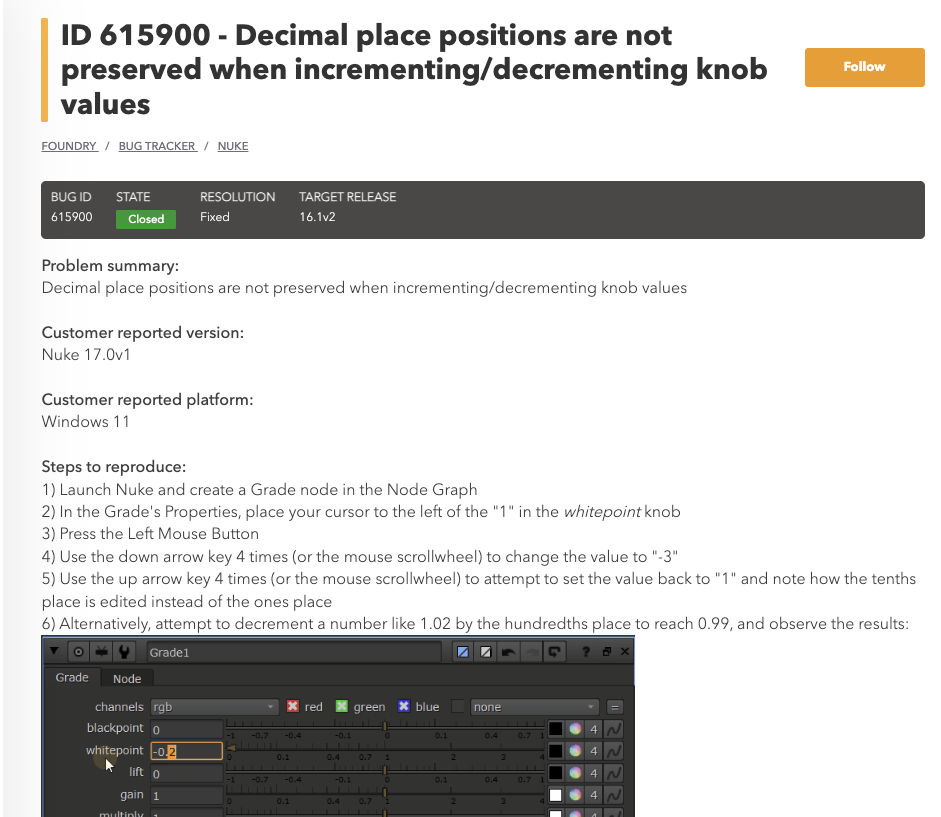941x817 pixels.
Task: Click the gain white color swatch
Action: (x=556, y=795)
